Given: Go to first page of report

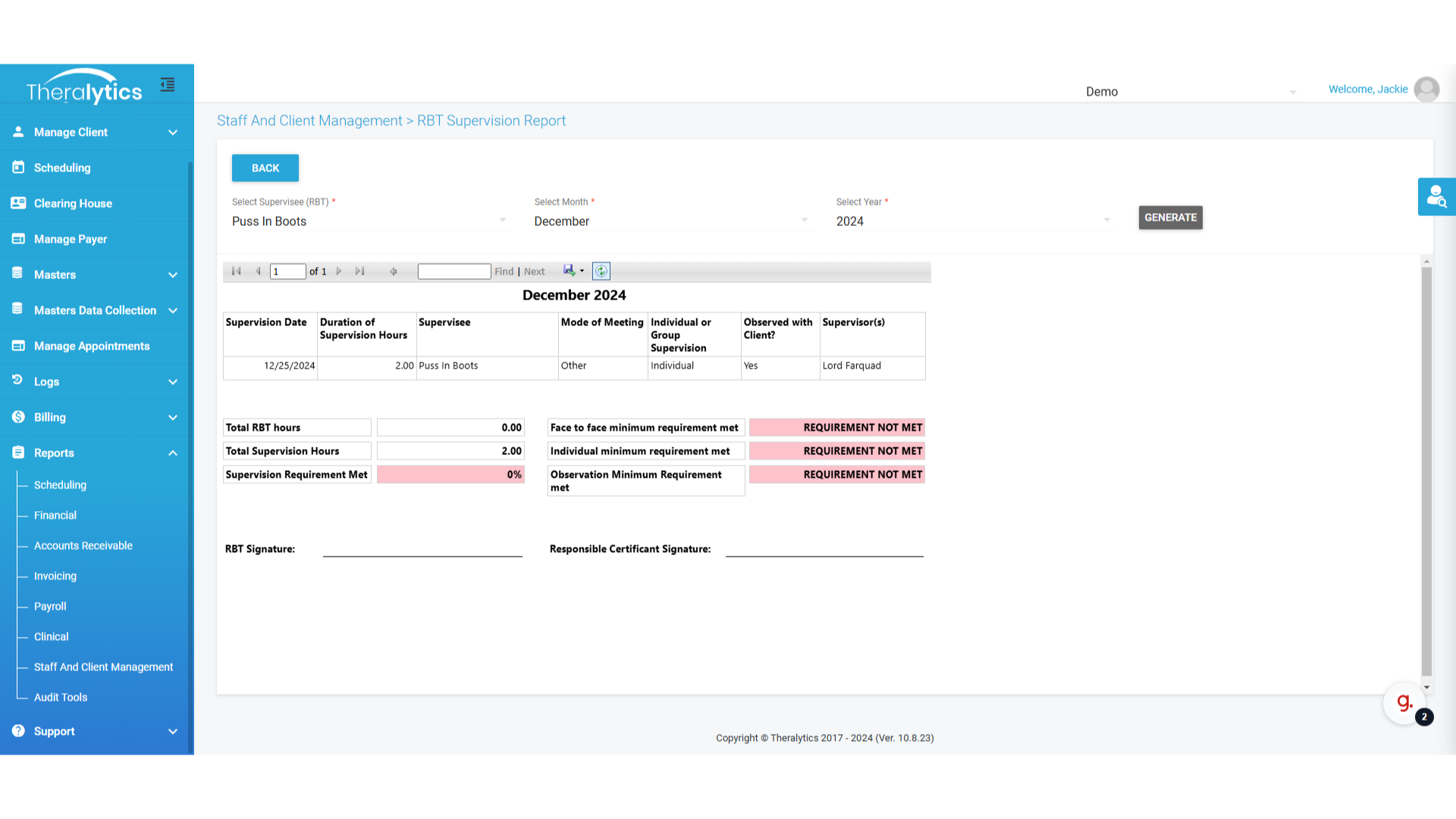Looking at the screenshot, I should pos(236,271).
